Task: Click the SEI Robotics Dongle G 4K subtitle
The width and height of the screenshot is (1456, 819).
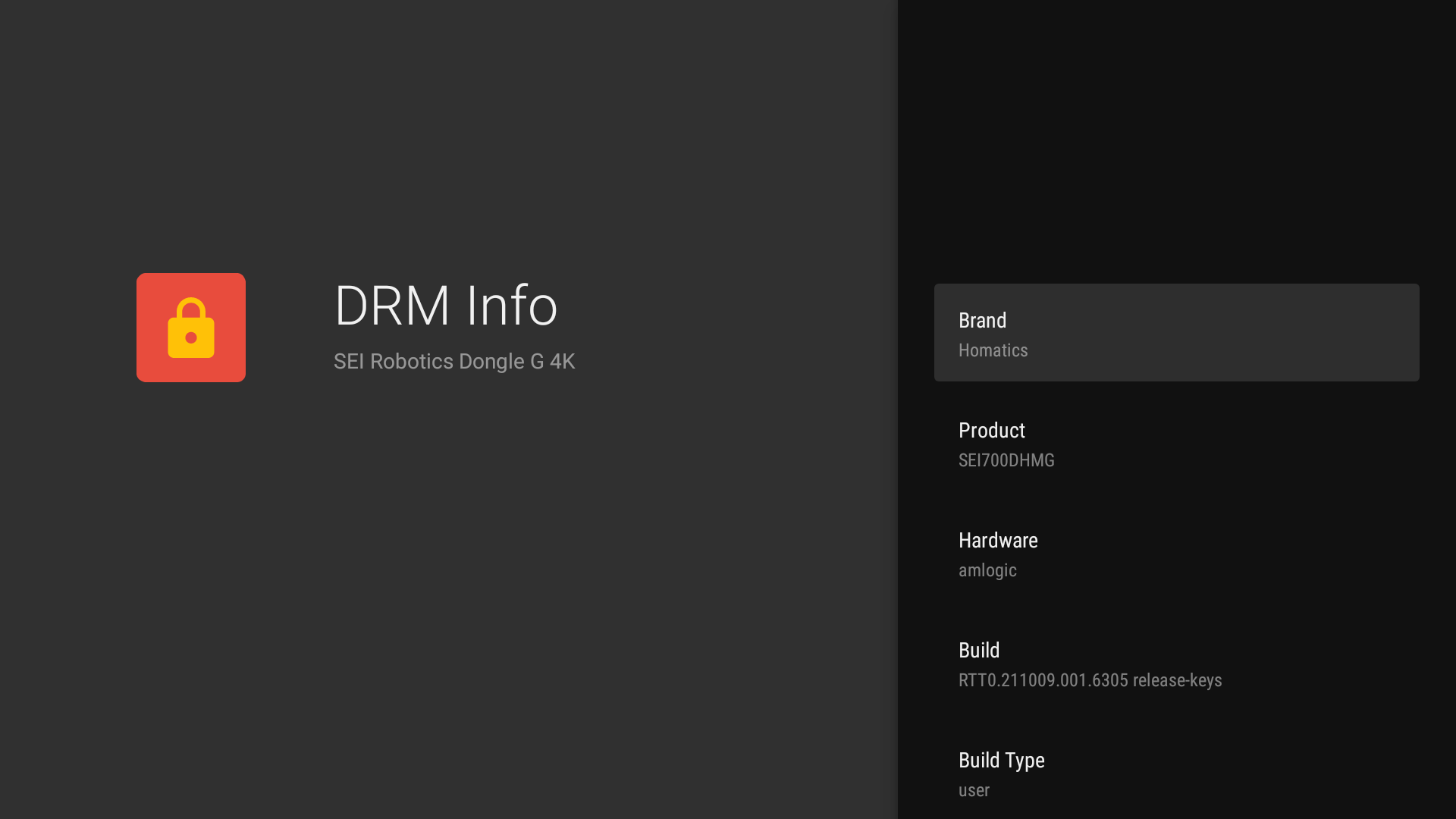Action: 453,362
